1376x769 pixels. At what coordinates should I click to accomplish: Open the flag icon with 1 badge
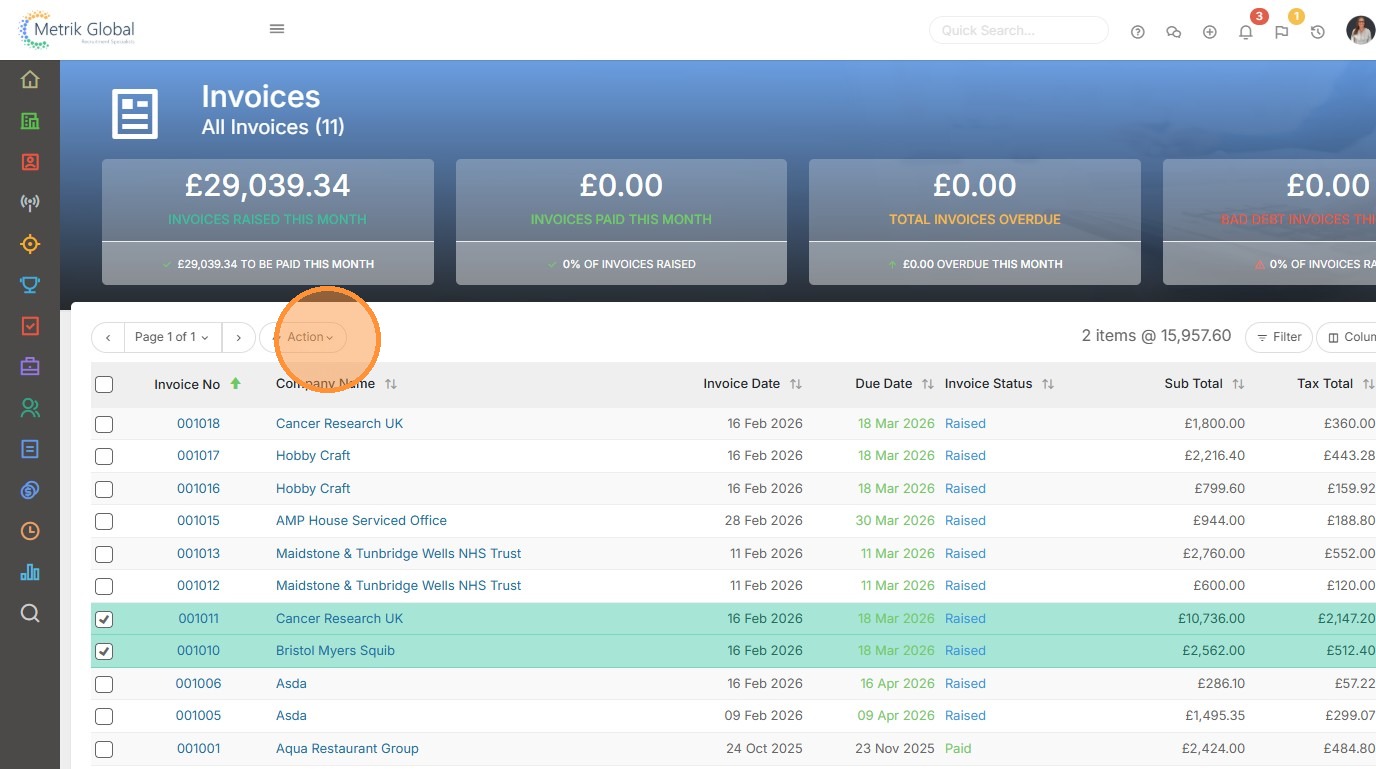(x=1282, y=32)
